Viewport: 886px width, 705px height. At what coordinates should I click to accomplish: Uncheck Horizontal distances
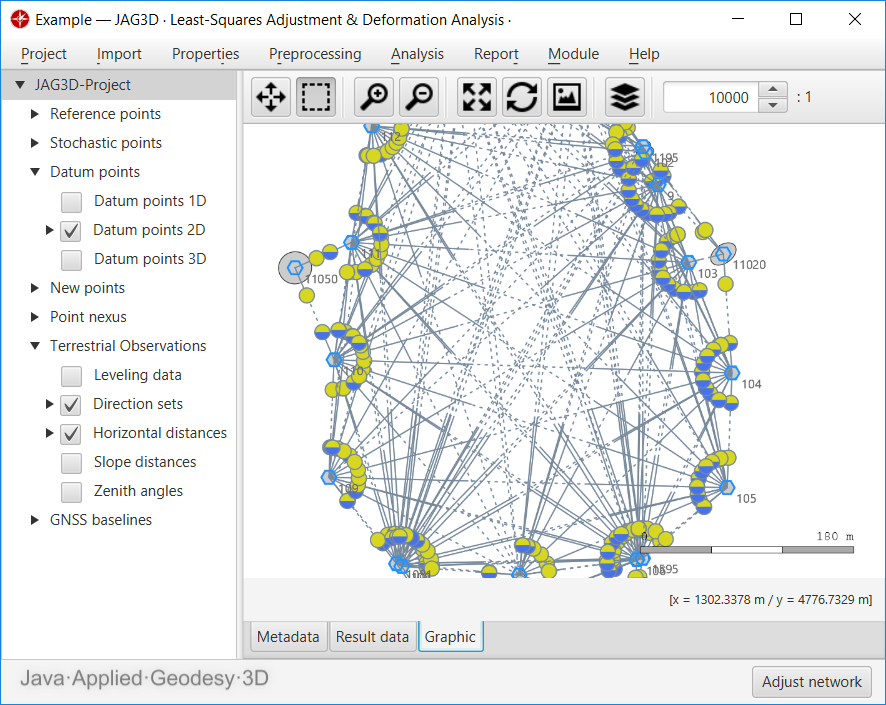coord(71,433)
